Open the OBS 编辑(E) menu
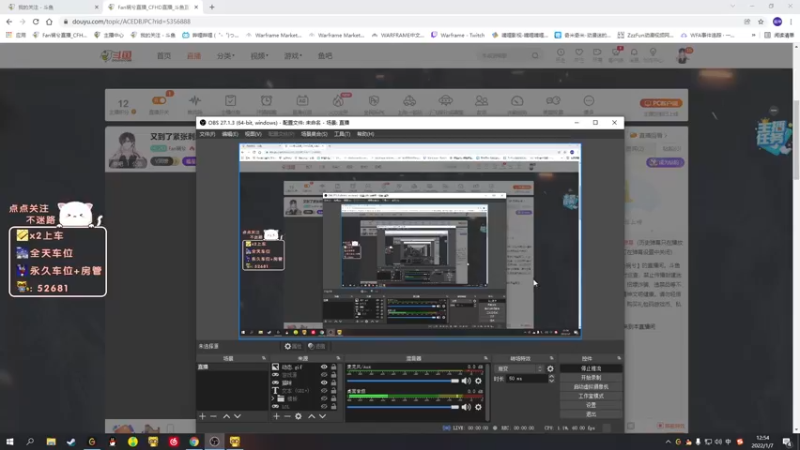Image resolution: width=800 pixels, height=450 pixels. coord(230,134)
